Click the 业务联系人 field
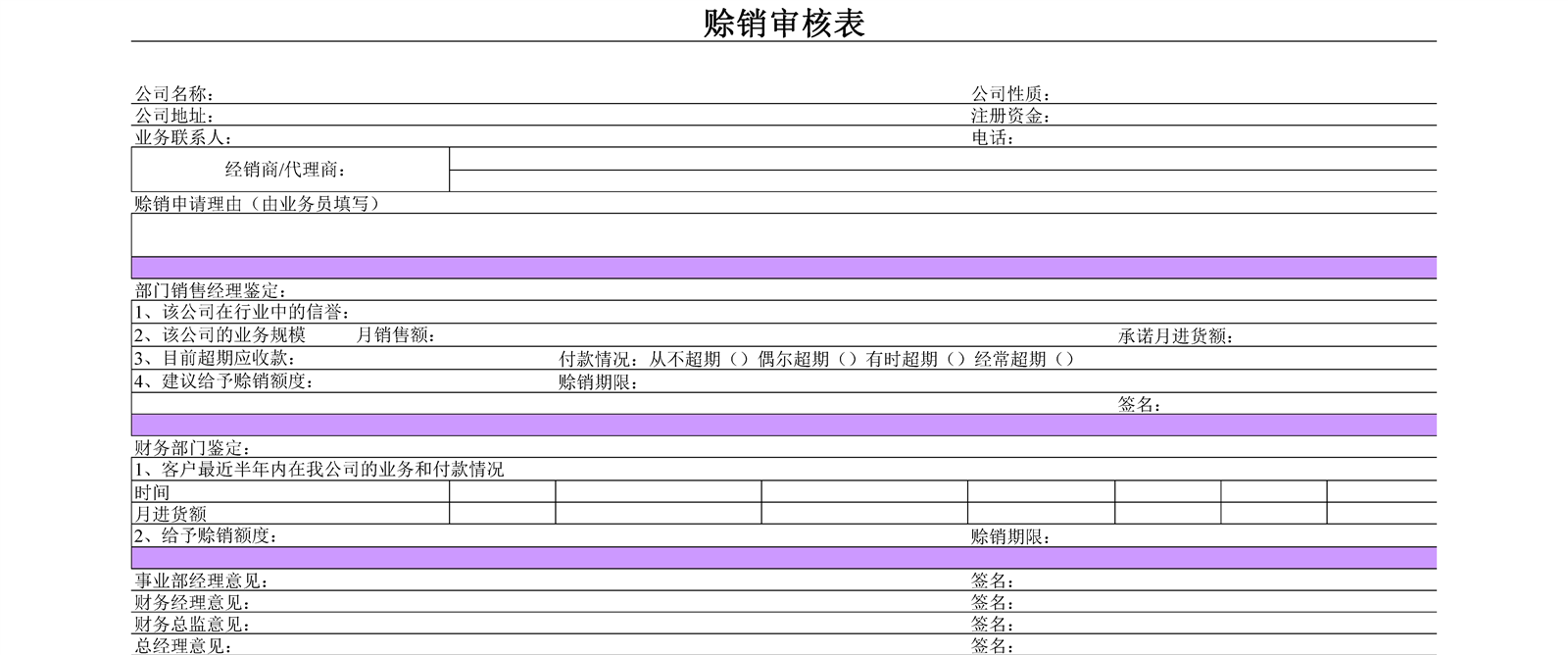 [588, 138]
